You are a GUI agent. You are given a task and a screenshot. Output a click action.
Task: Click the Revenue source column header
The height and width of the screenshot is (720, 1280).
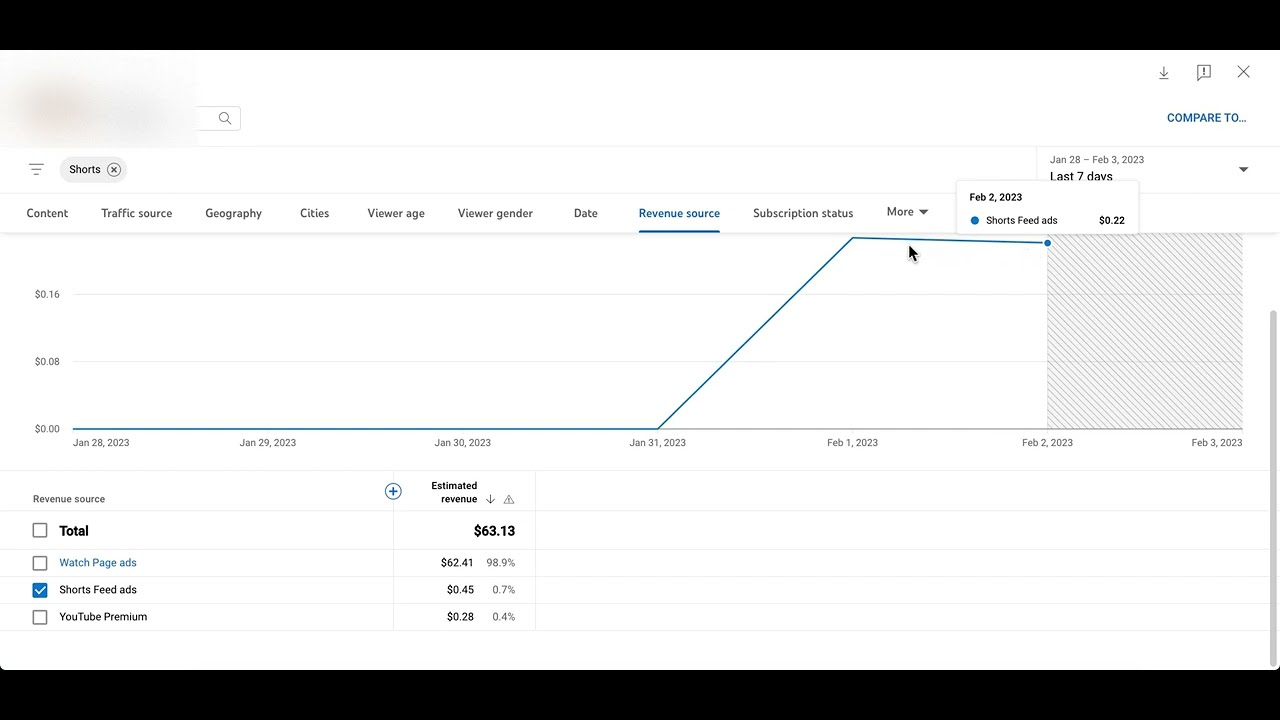pyautogui.click(x=69, y=499)
